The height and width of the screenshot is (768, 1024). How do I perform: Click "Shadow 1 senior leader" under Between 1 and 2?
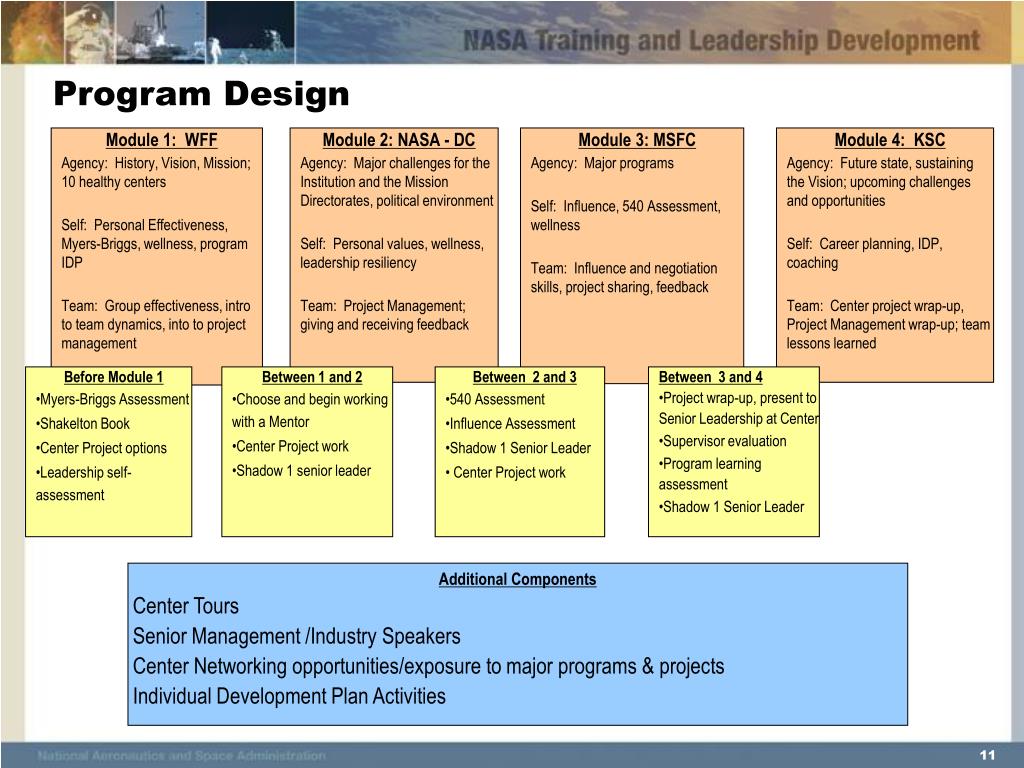click(302, 471)
